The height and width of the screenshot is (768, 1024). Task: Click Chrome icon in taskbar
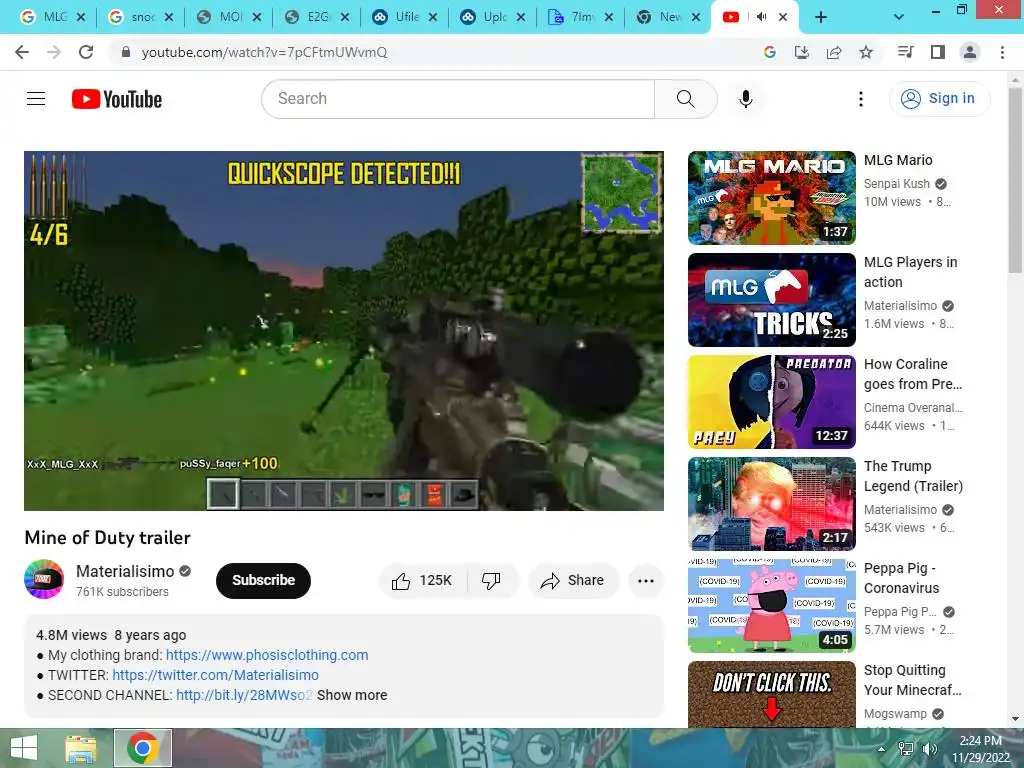point(143,748)
